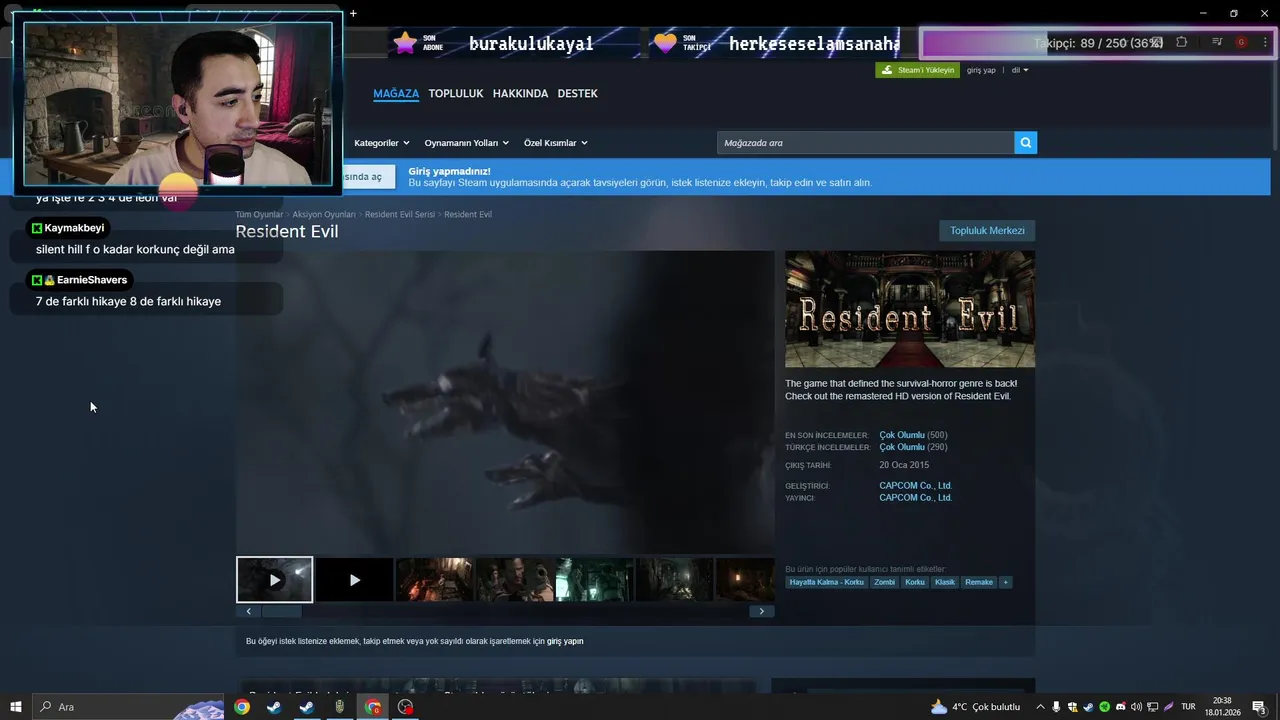Viewport: 1280px width, 720px height.
Task: Open Tüm Oyunlar breadcrumb
Action: (x=259, y=214)
